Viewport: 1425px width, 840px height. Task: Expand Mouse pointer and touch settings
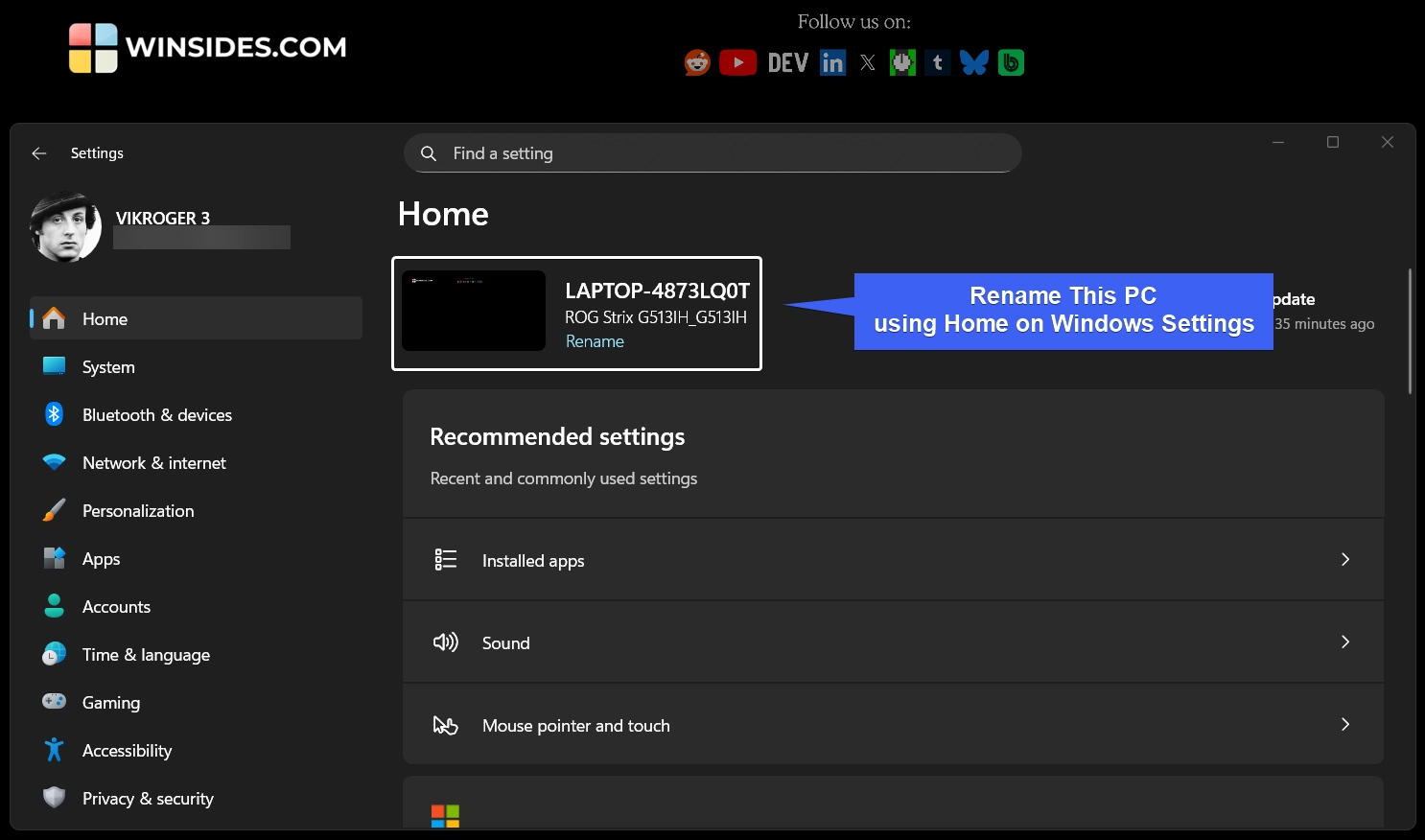click(892, 725)
